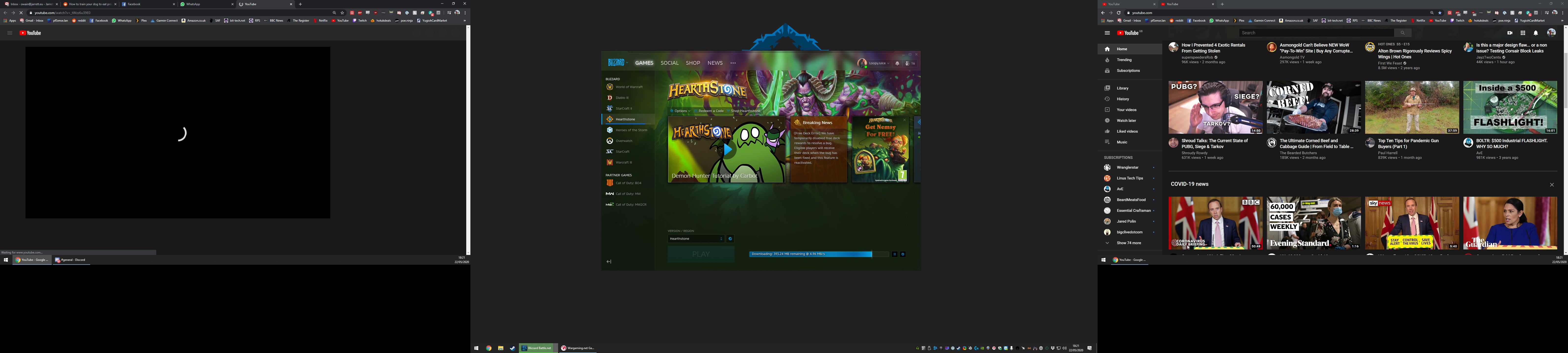1568x353 pixels.
Task: Open Library in YouTube sidebar
Action: [x=1130, y=88]
